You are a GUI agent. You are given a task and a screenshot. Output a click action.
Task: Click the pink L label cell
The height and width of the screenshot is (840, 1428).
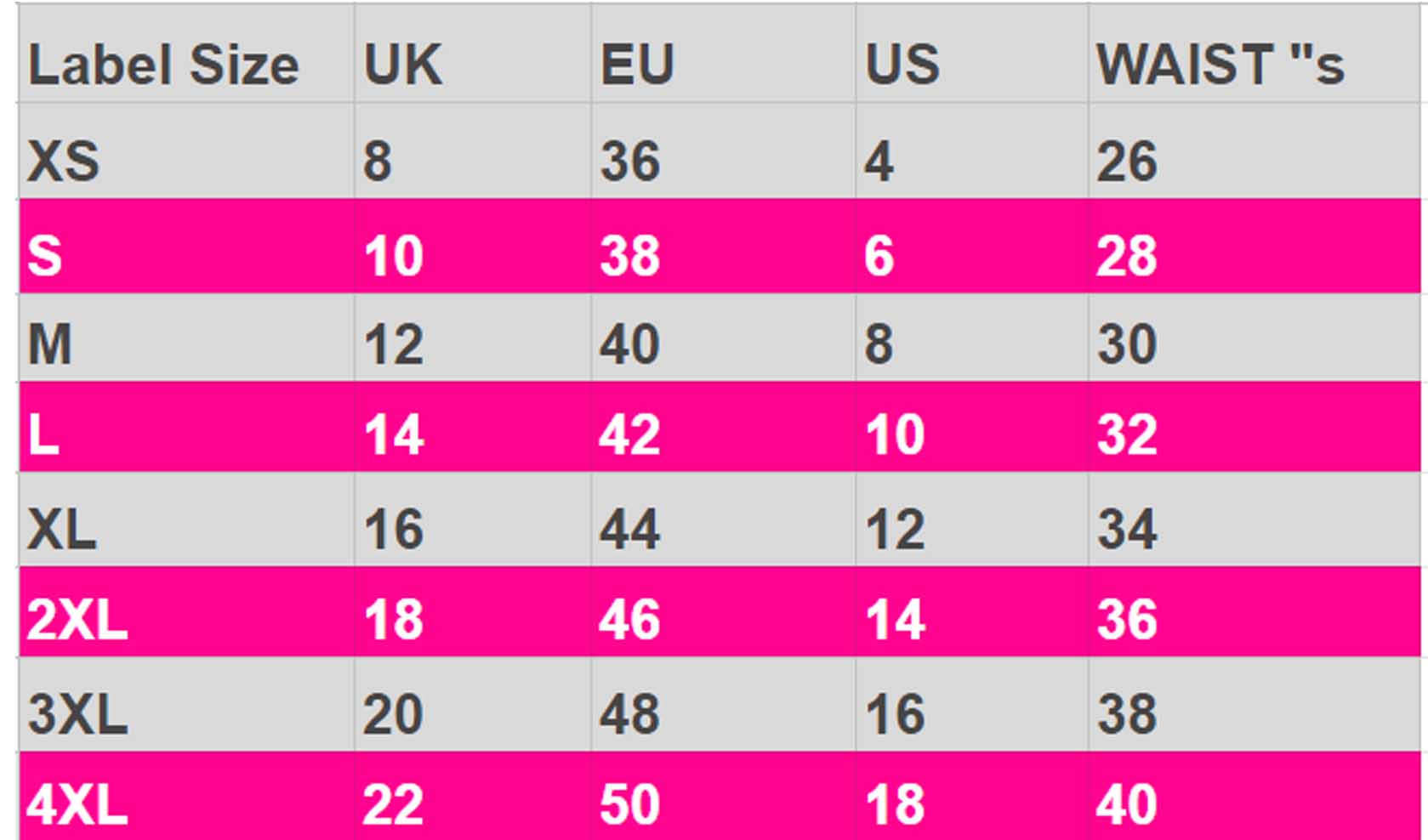point(43,434)
